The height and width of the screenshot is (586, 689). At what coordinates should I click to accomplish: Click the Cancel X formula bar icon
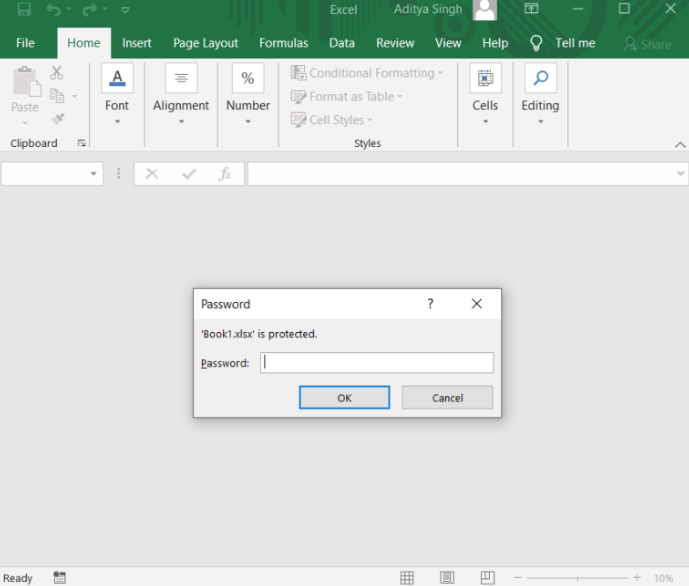(152, 174)
